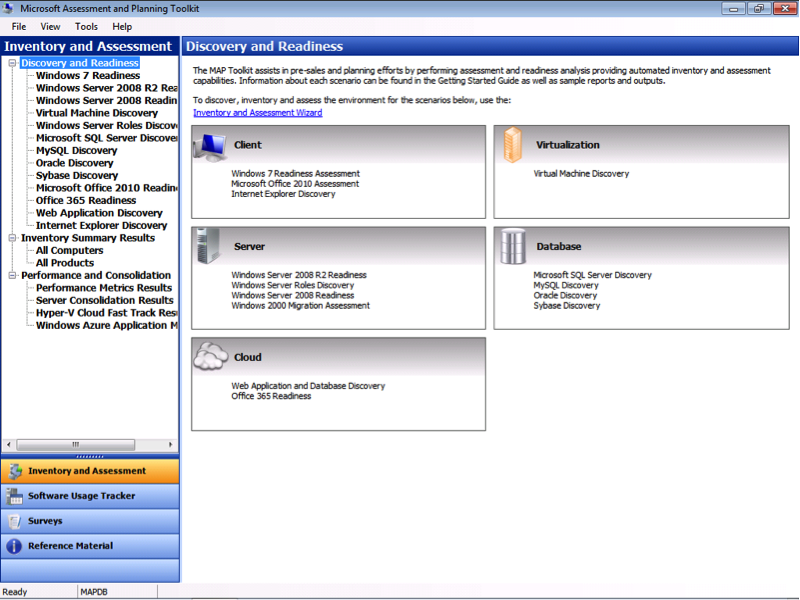Image resolution: width=800 pixels, height=600 pixels.
Task: Click Microsoft Office 2010 Assessment text
Action: click(295, 184)
